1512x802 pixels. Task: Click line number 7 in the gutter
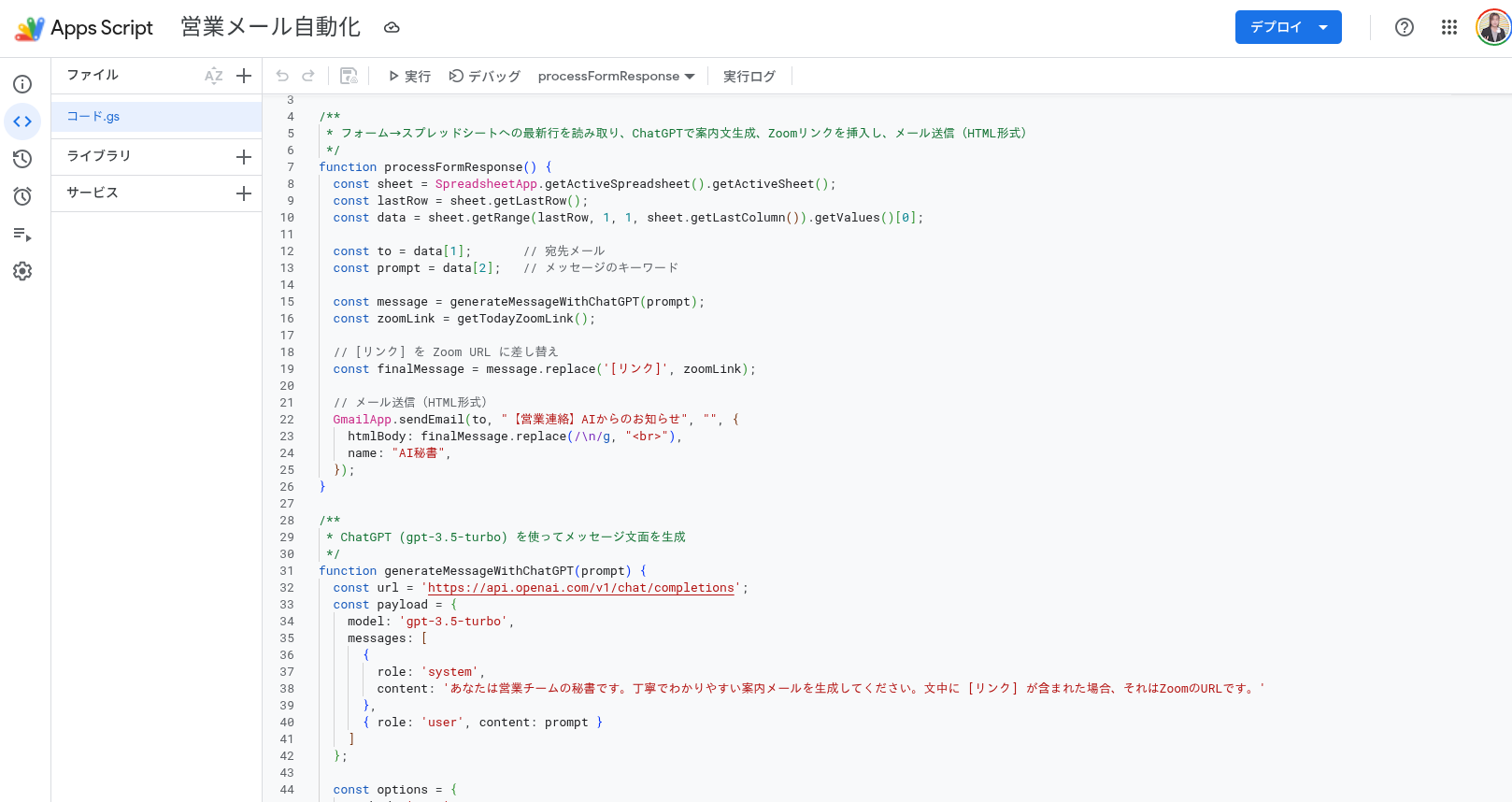(291, 167)
